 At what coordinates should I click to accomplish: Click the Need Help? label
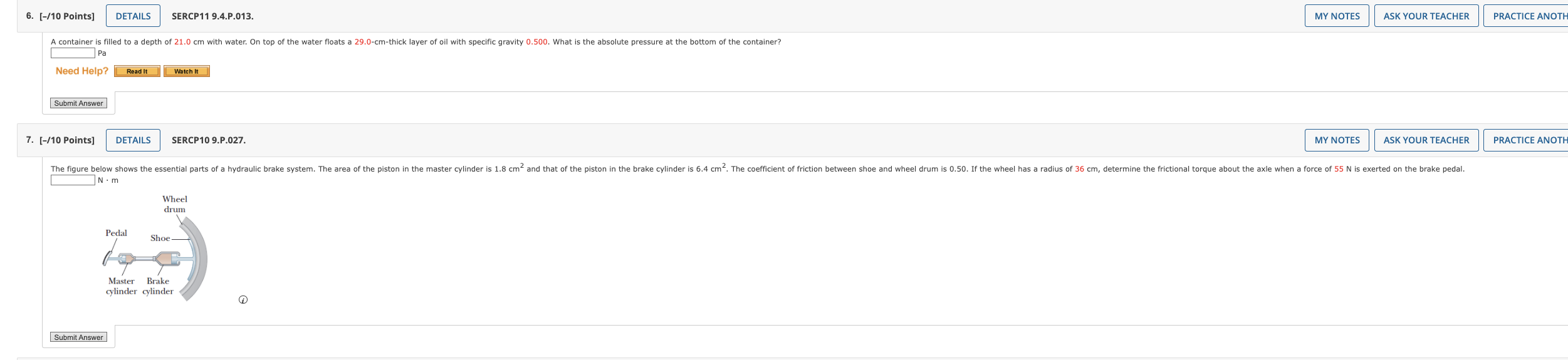(82, 71)
